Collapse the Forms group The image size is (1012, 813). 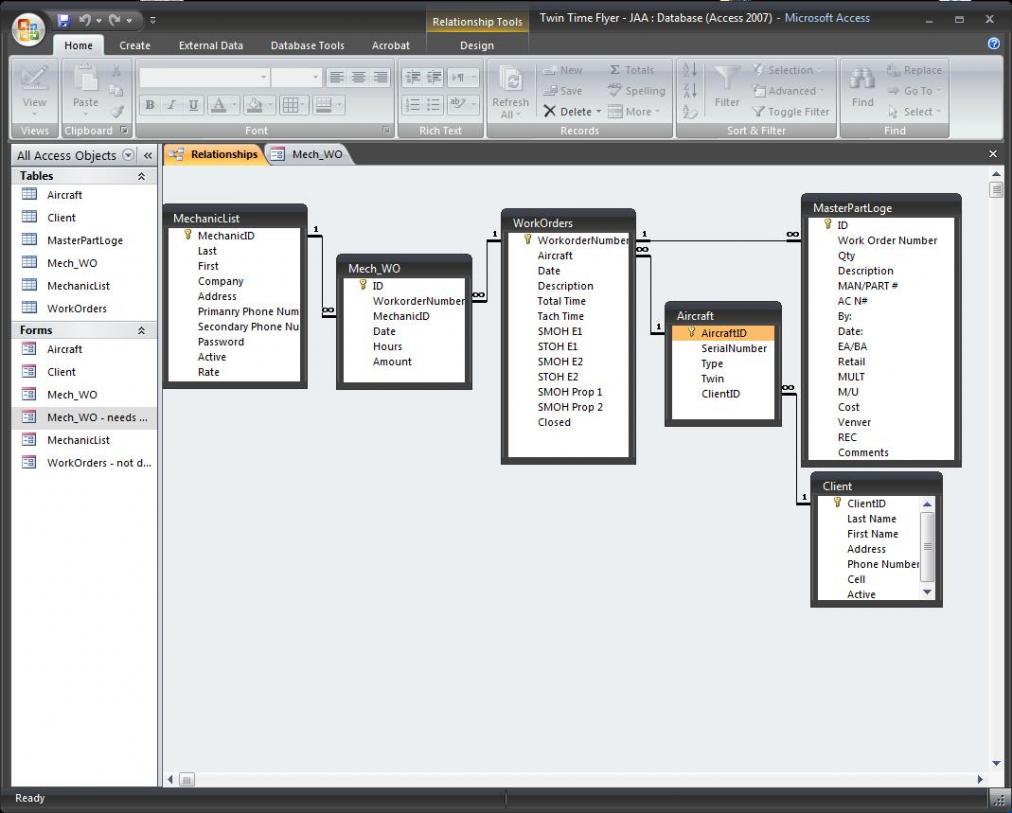(141, 330)
